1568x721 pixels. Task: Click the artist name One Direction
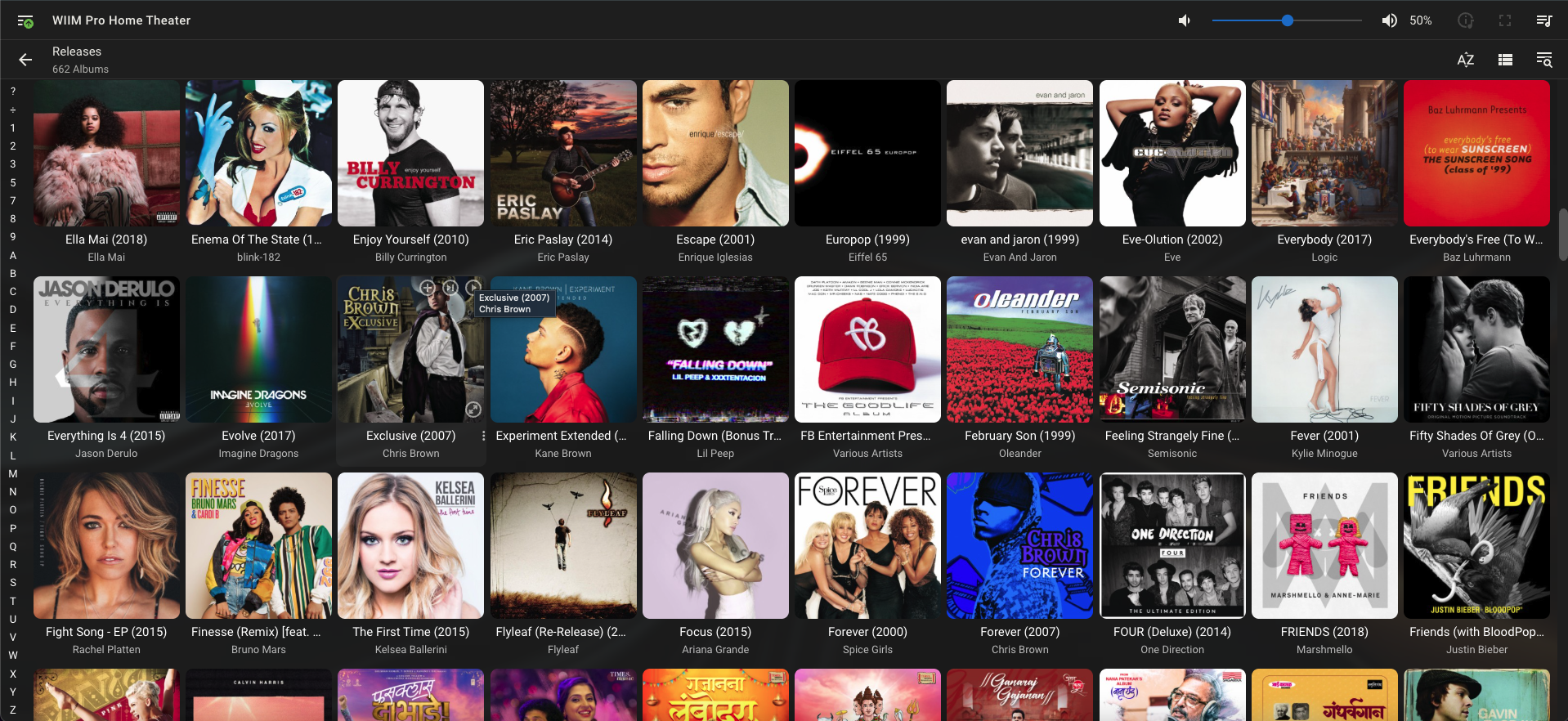point(1172,650)
